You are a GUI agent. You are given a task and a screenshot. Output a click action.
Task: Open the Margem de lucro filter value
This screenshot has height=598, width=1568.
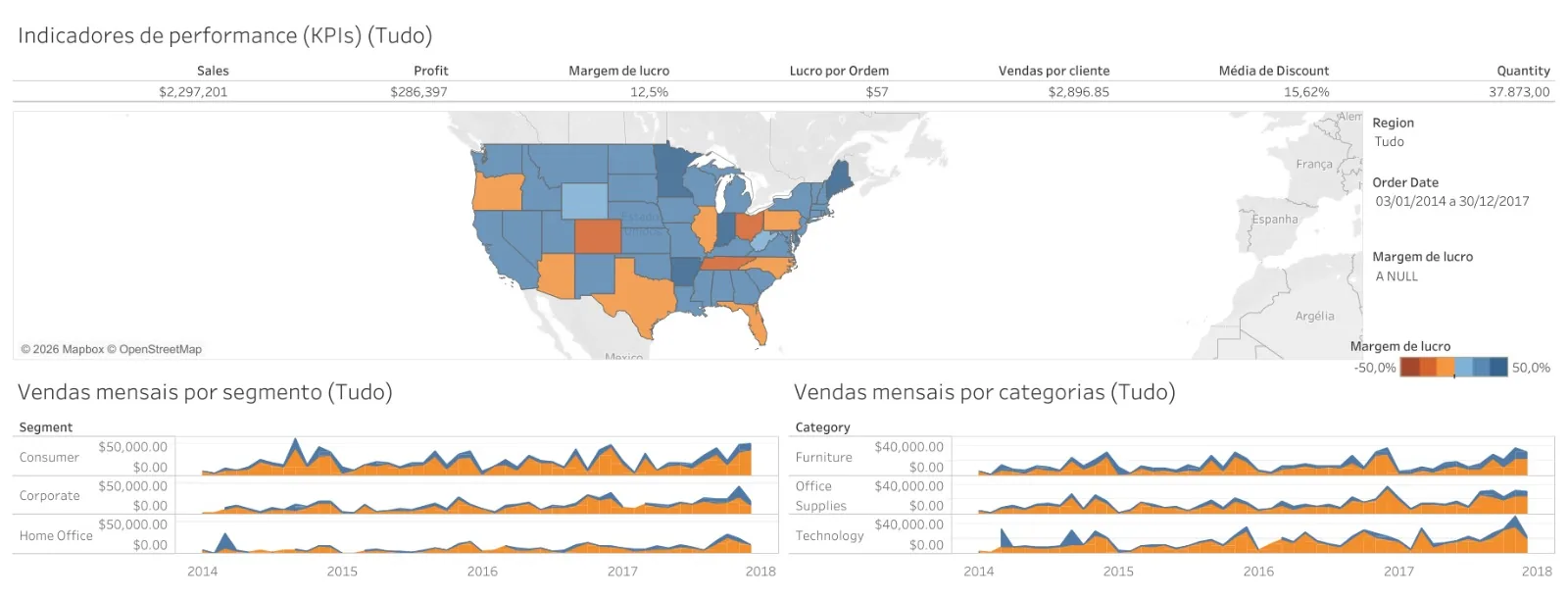tap(1396, 276)
